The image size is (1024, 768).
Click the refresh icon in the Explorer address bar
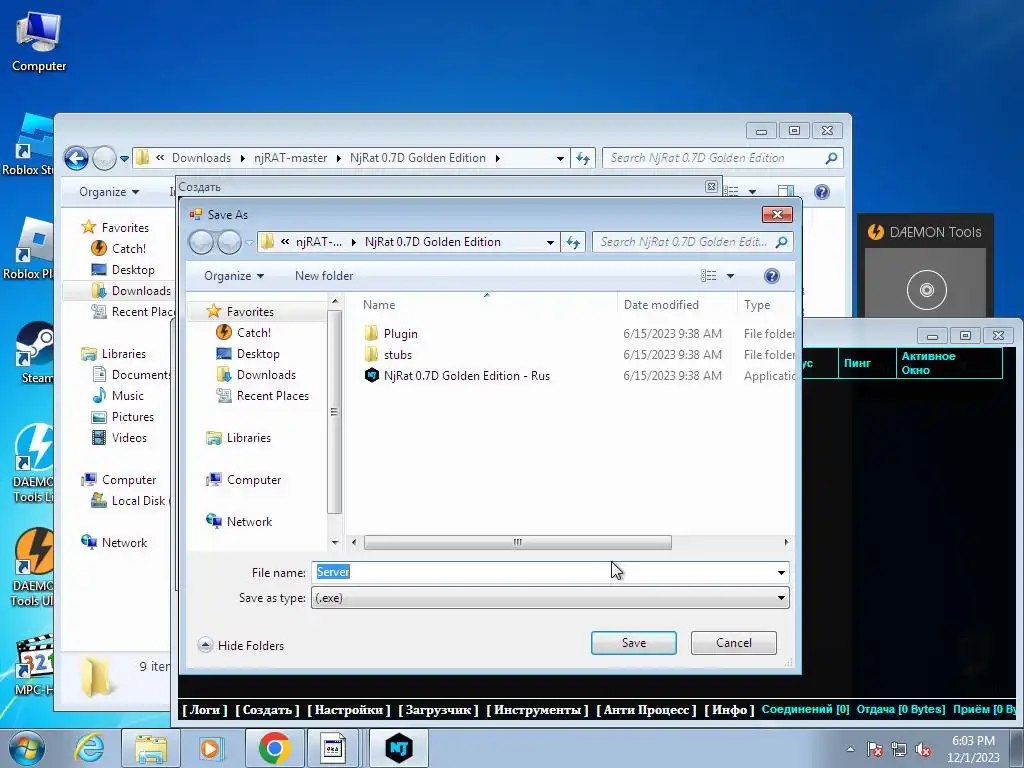(583, 158)
